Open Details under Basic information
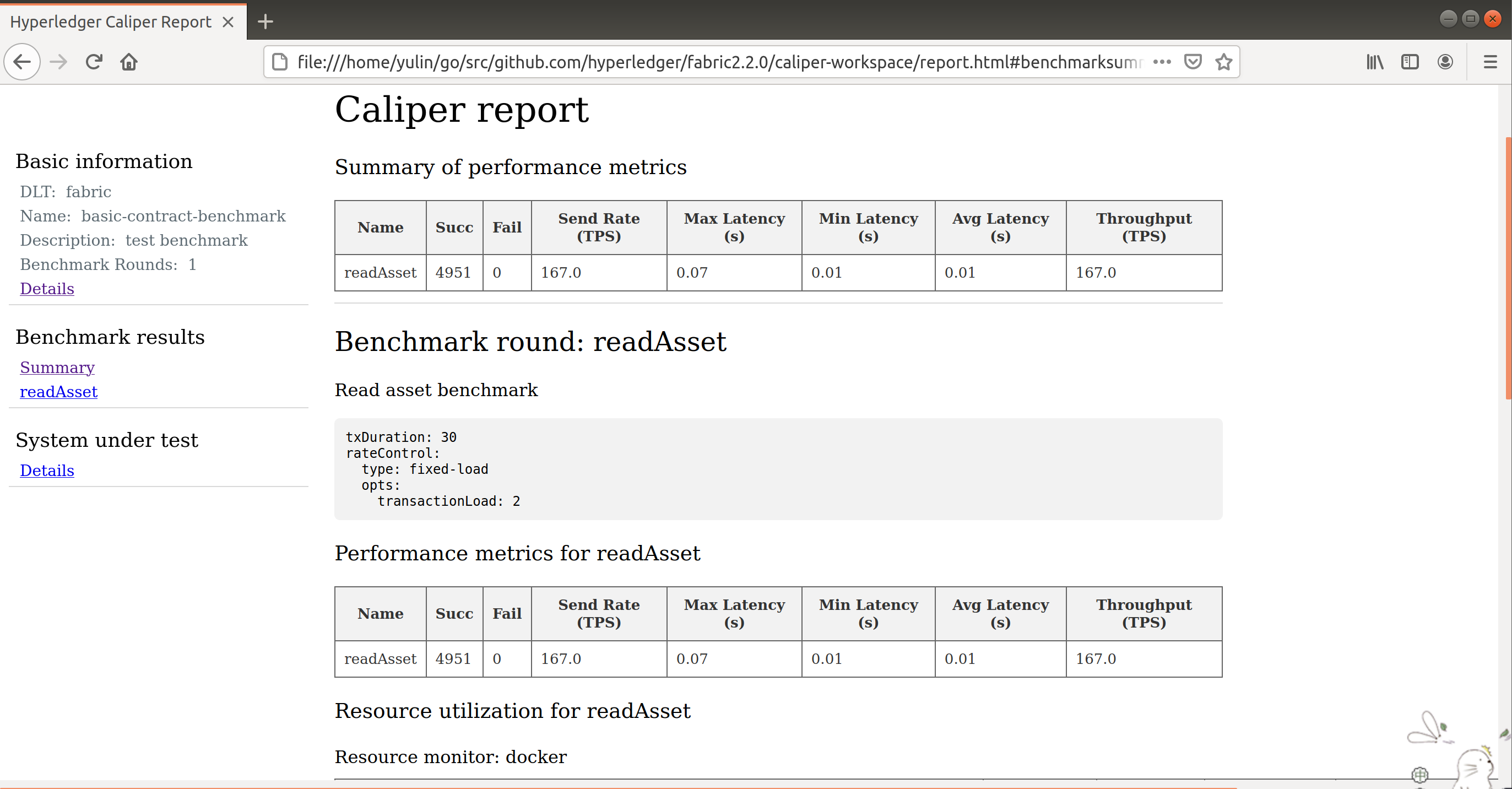Image resolution: width=1512 pixels, height=789 pixels. pyautogui.click(x=47, y=288)
